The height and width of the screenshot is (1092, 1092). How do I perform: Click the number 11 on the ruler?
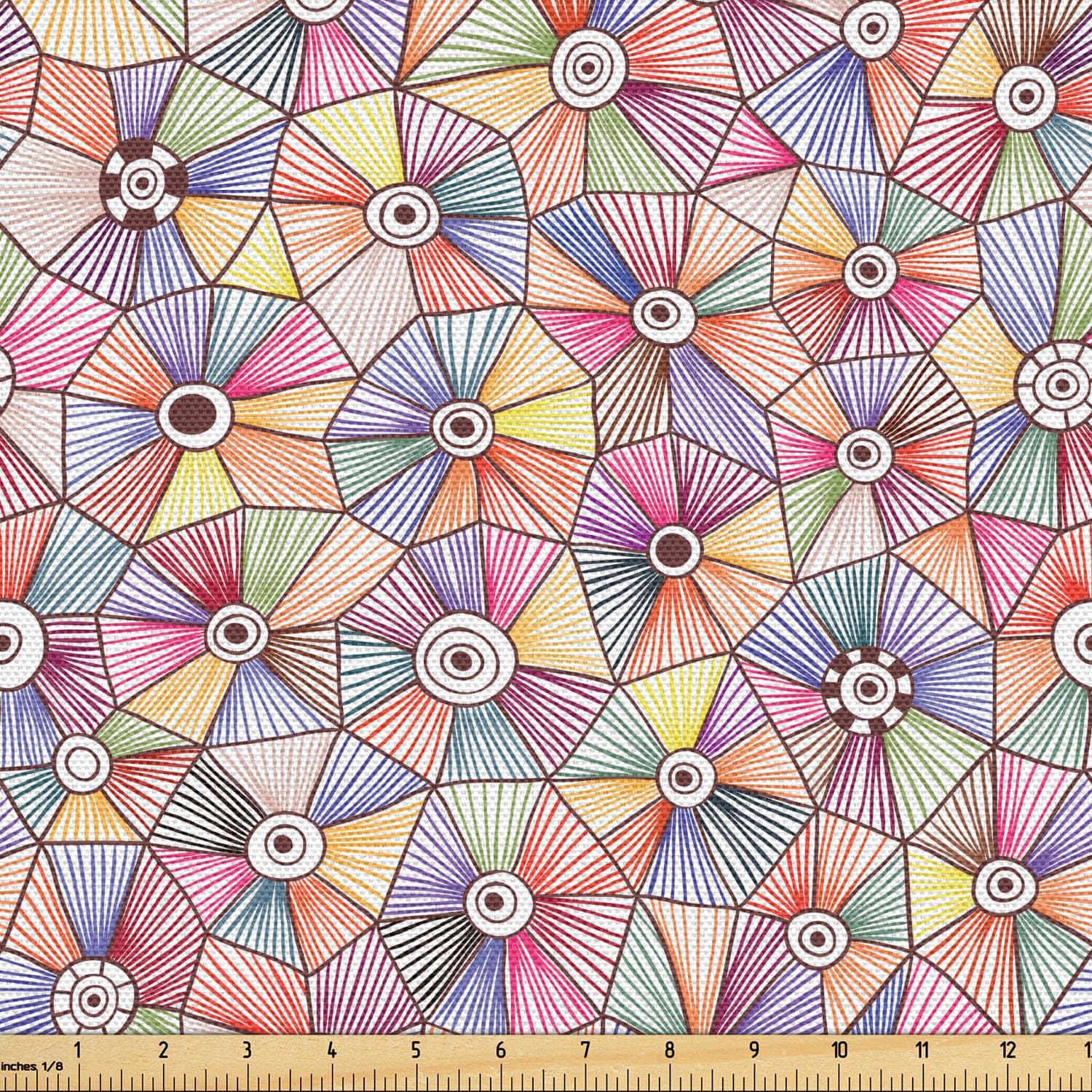tap(923, 1050)
